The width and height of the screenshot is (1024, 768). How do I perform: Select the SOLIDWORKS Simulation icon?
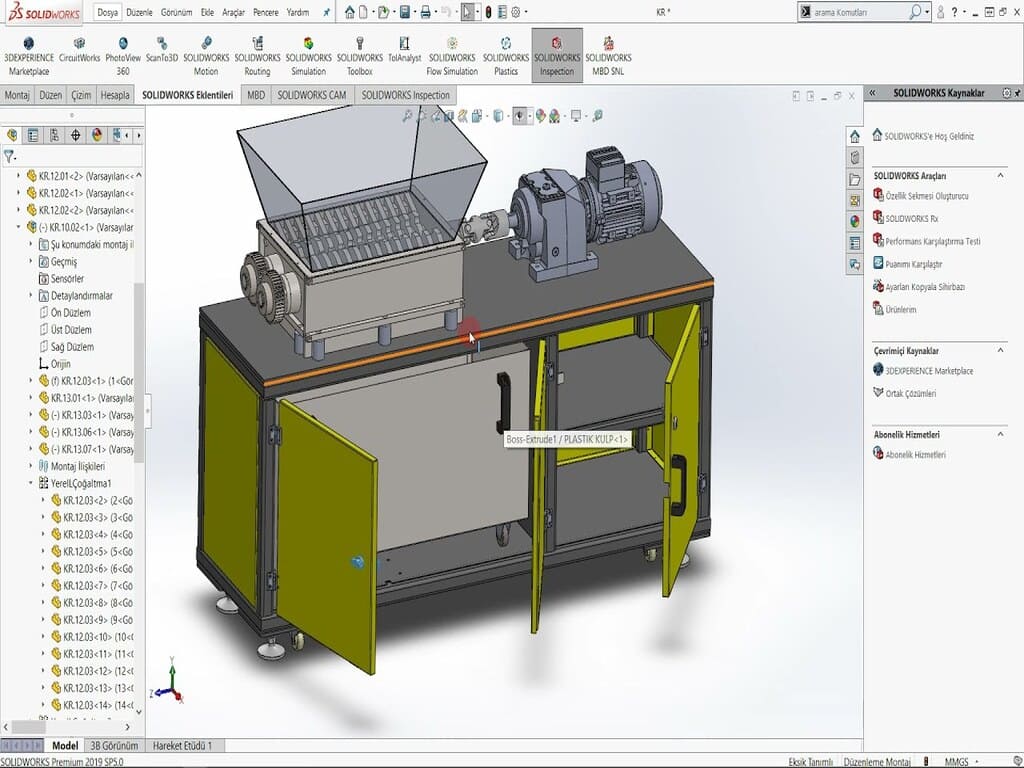click(x=307, y=45)
